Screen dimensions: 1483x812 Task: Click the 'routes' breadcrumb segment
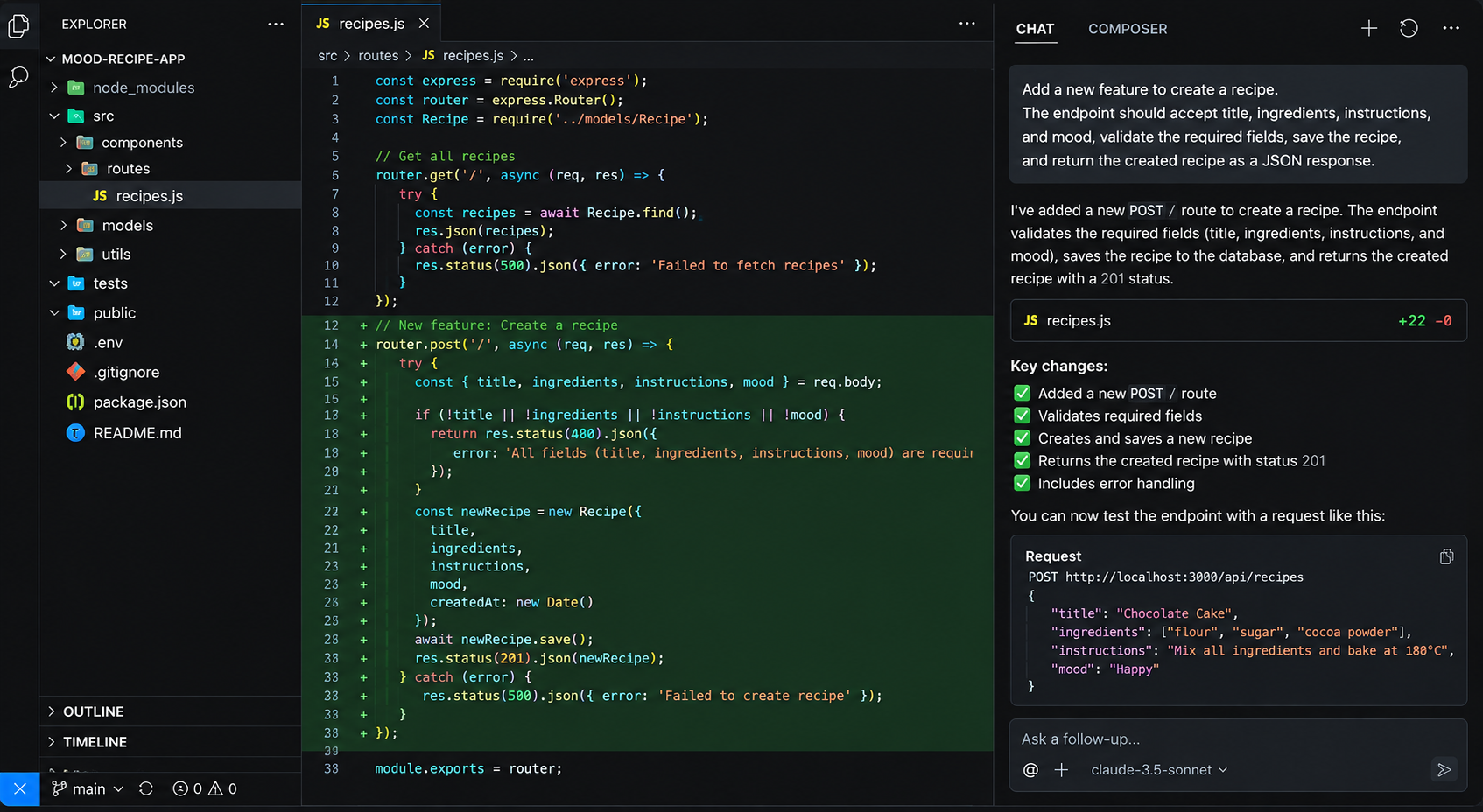click(378, 56)
